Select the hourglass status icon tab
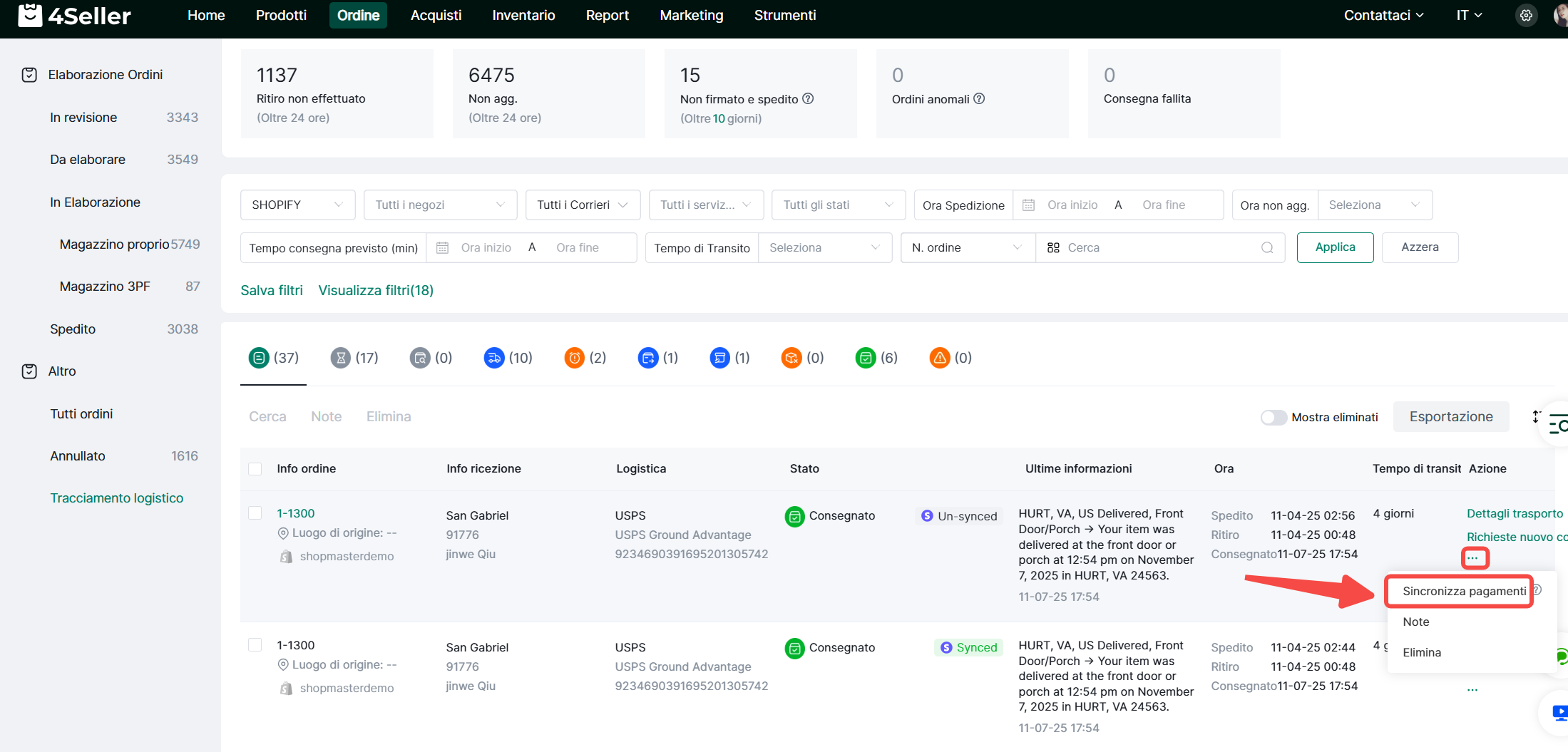 pyautogui.click(x=341, y=358)
